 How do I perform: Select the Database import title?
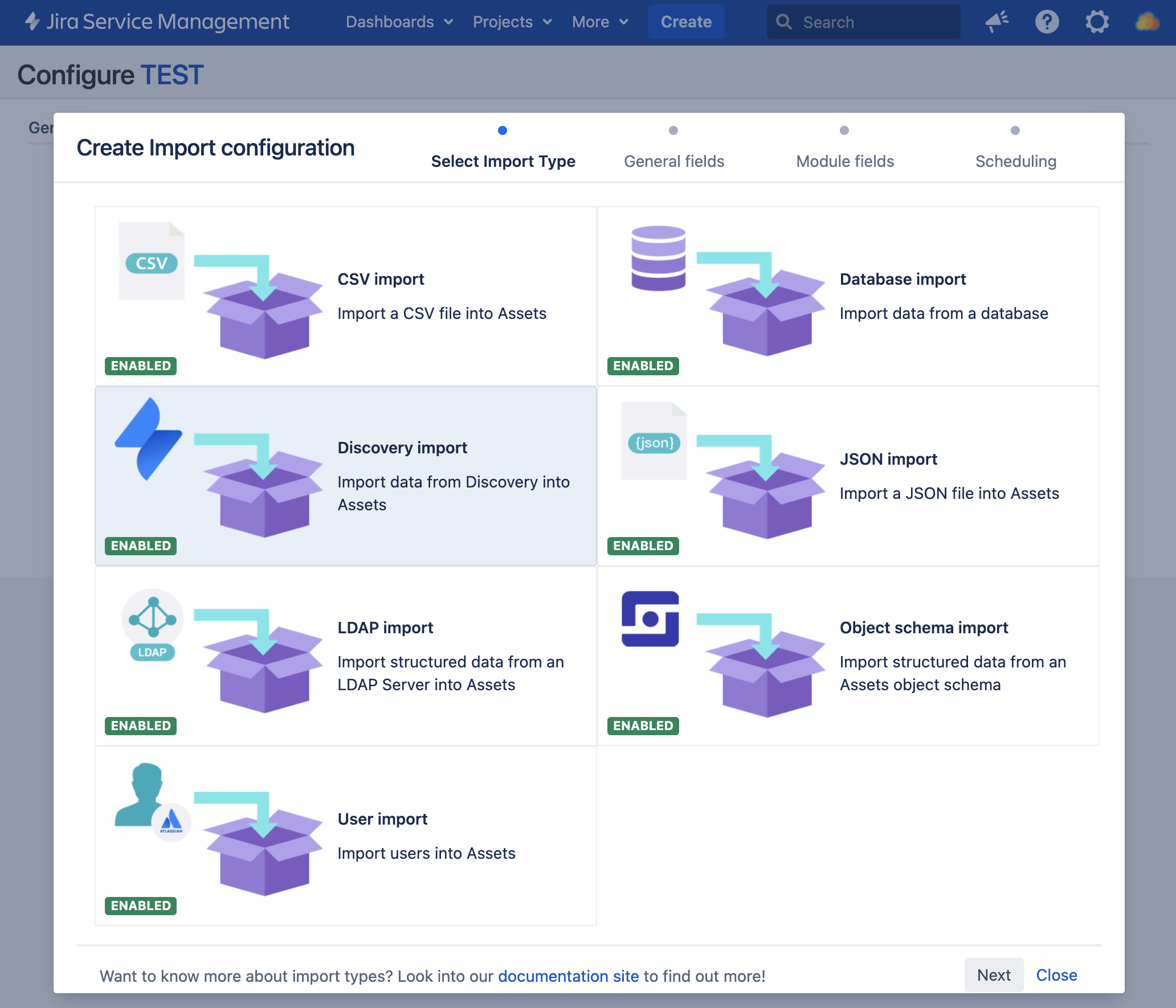(x=903, y=279)
